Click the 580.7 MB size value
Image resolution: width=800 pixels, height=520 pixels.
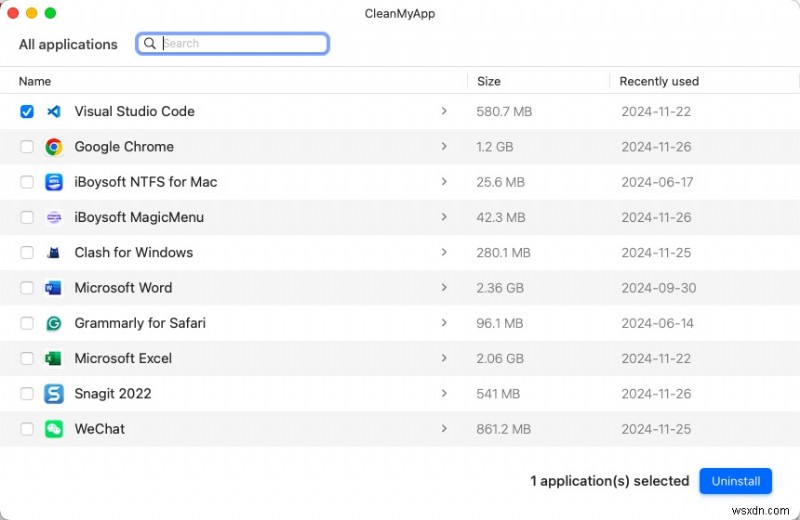tap(504, 111)
